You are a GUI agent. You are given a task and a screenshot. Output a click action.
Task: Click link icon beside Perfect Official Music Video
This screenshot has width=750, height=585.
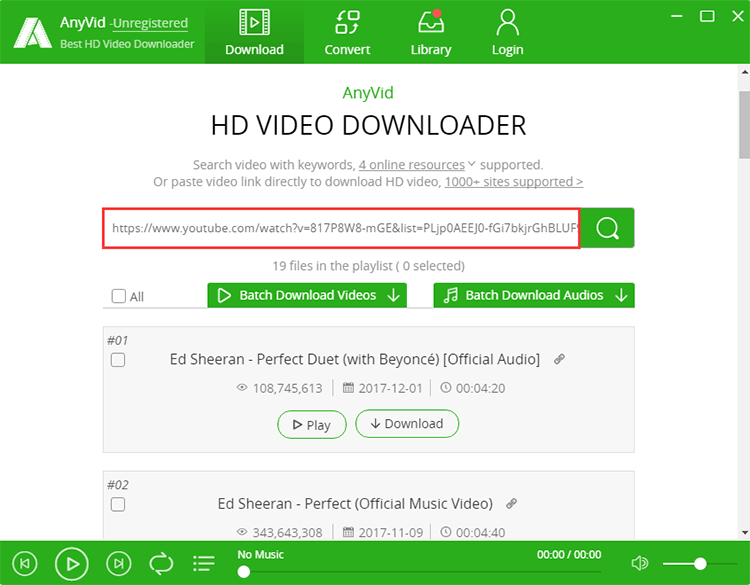pyautogui.click(x=511, y=503)
